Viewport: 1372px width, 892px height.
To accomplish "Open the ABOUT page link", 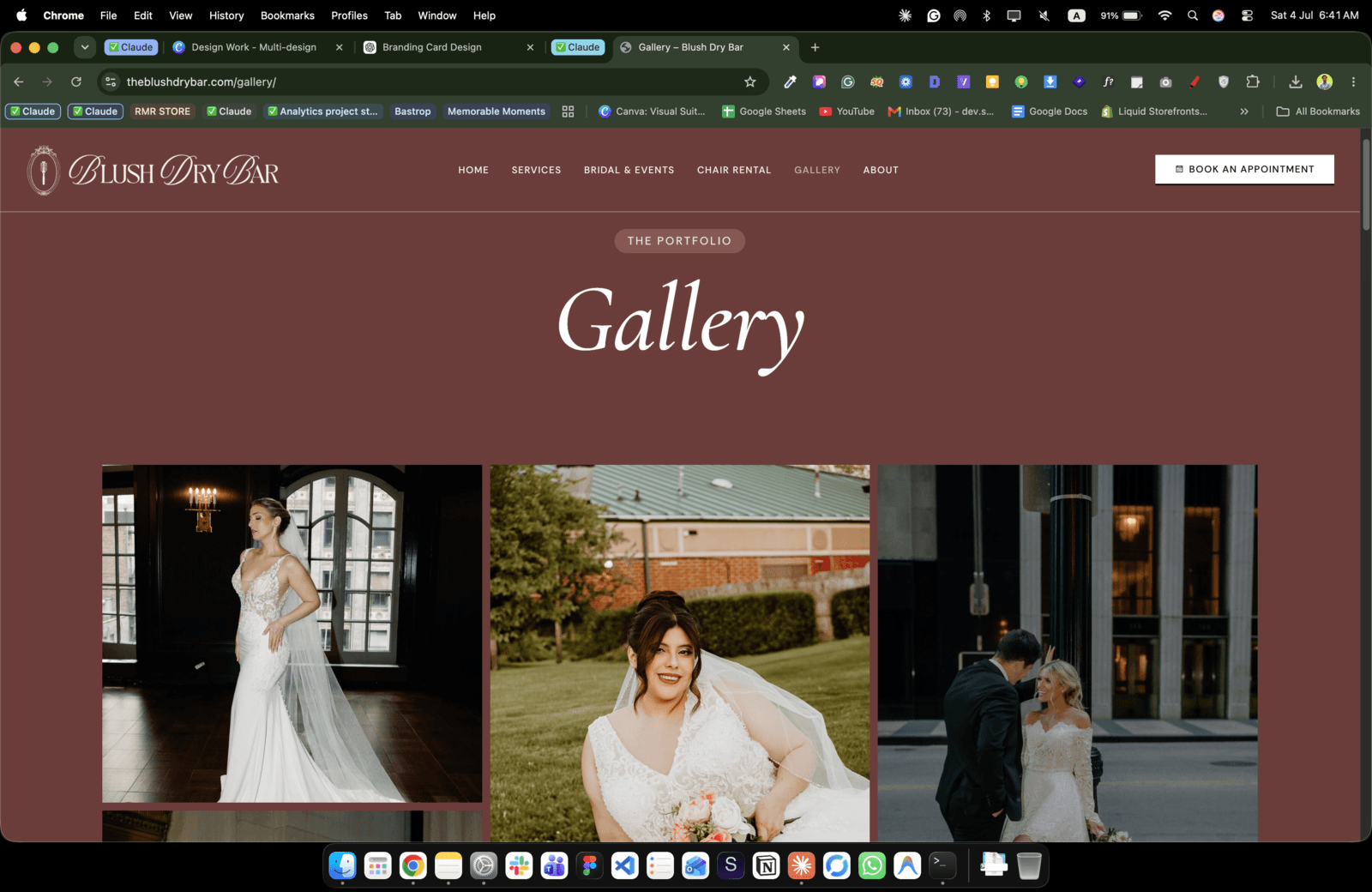I will click(881, 170).
